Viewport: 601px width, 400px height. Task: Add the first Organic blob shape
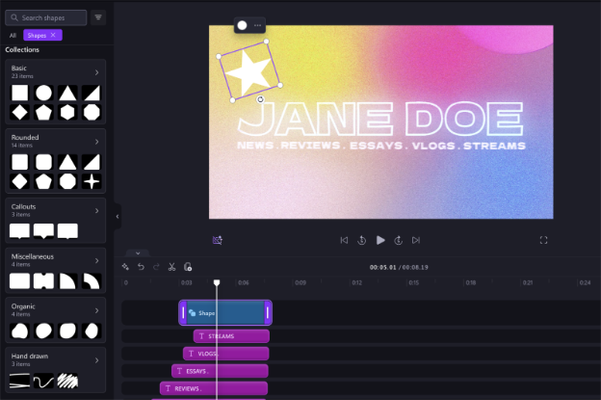20,331
